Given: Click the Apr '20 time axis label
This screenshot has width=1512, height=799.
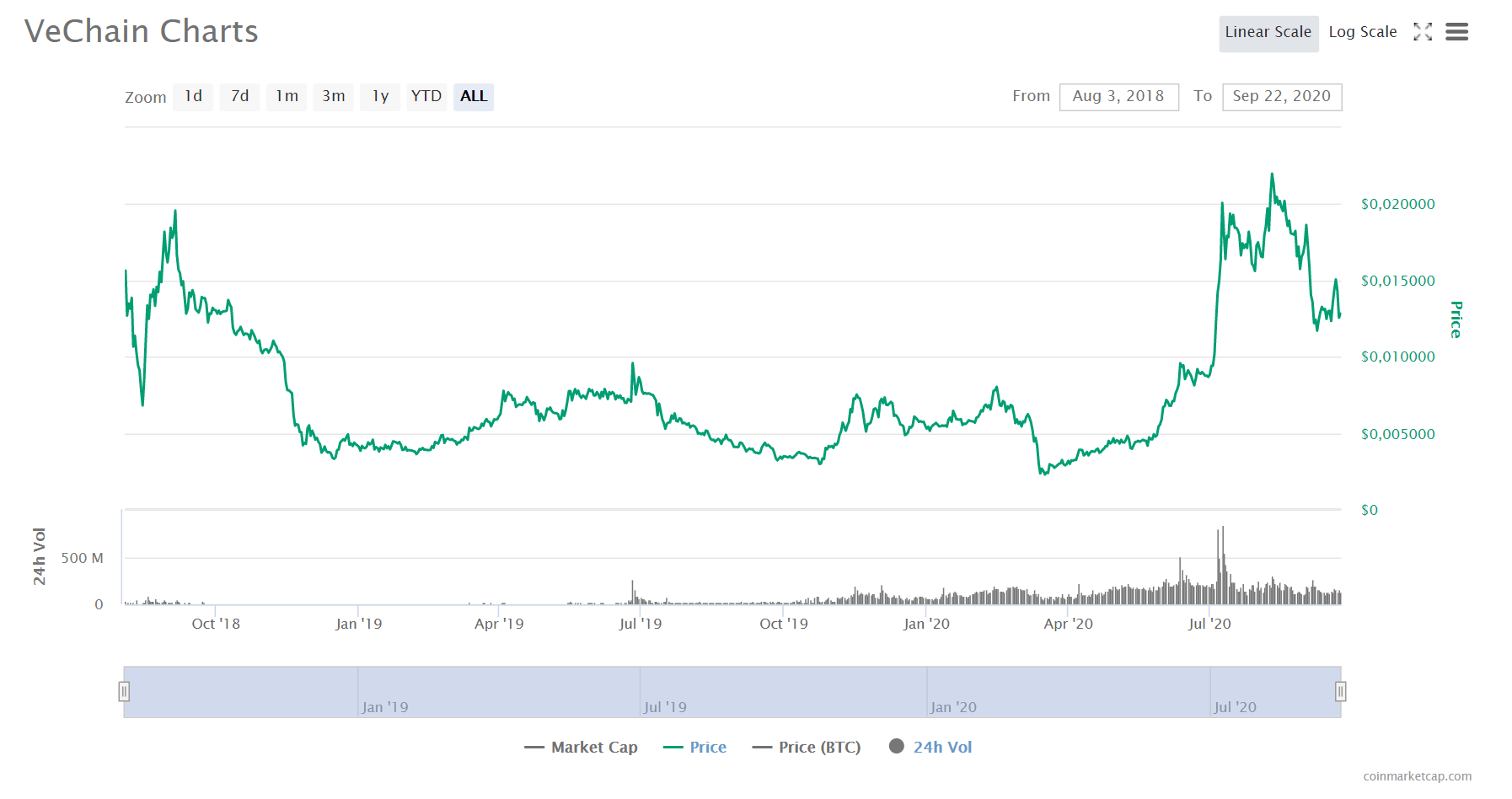Looking at the screenshot, I should click(x=1068, y=624).
